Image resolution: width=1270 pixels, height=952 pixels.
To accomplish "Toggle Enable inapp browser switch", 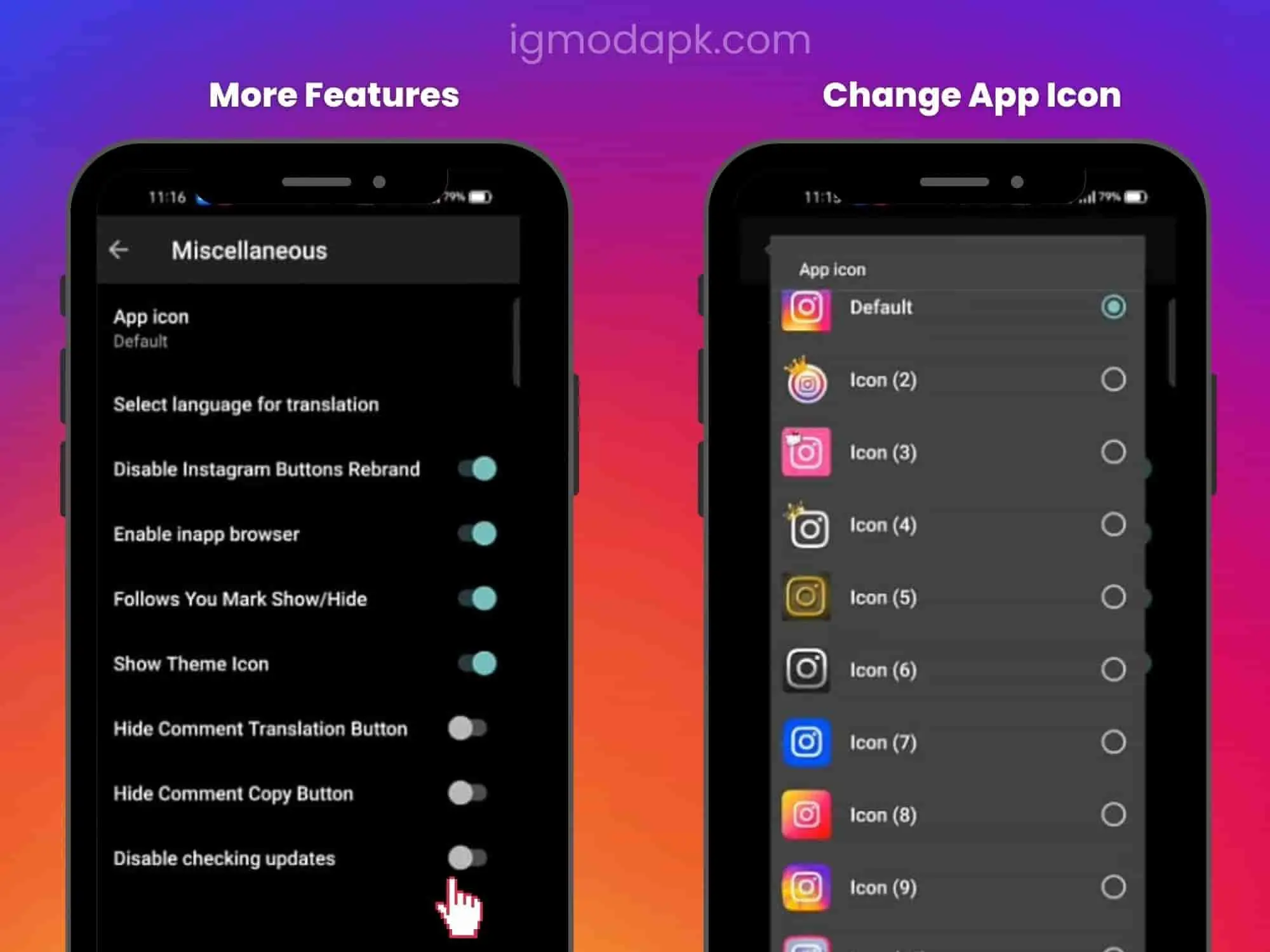I will 477,533.
